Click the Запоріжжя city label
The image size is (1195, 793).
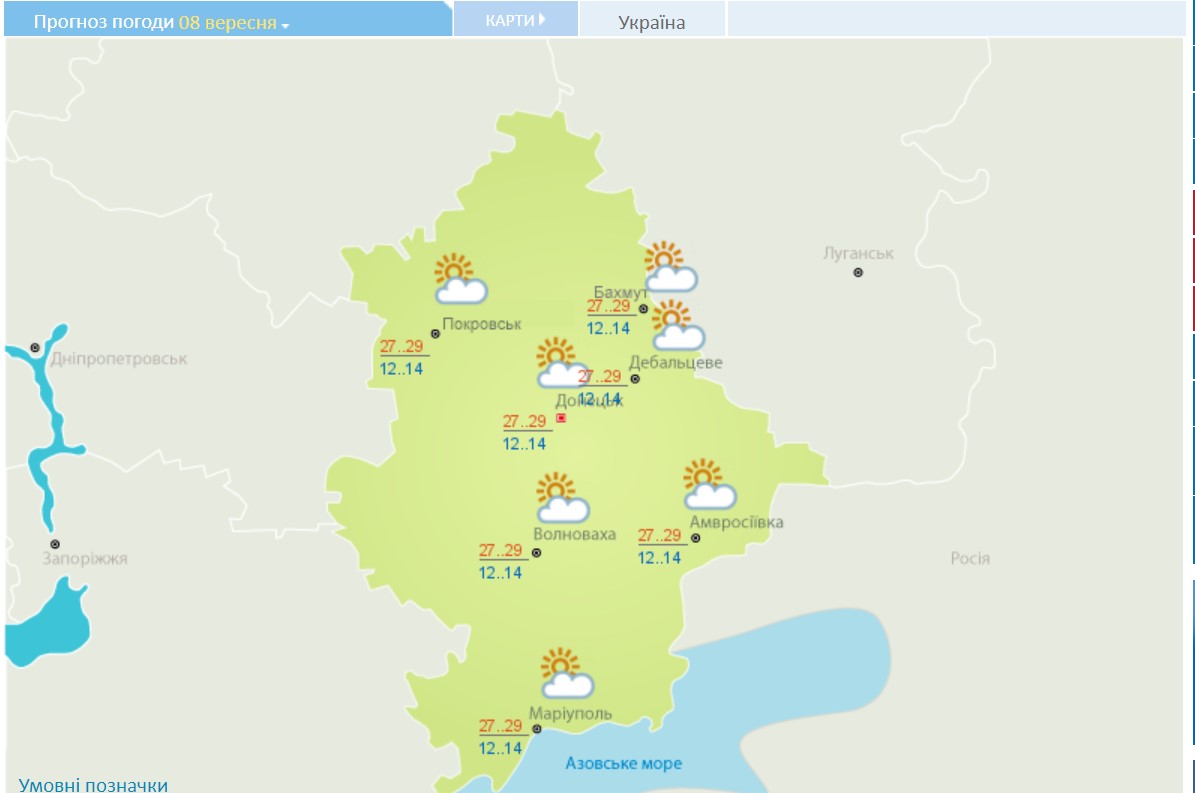85,558
